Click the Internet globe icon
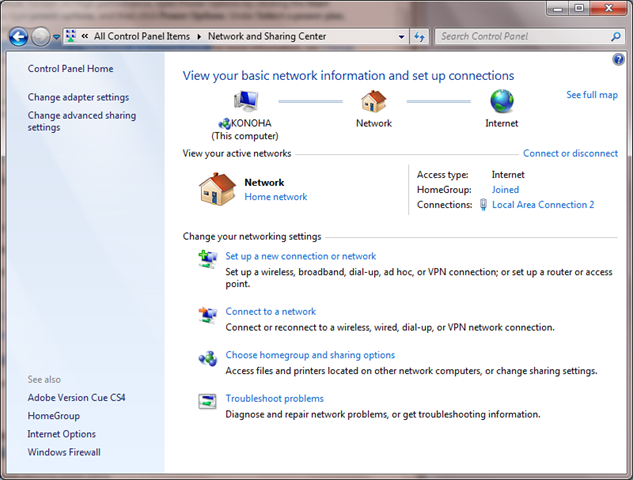633x480 pixels. click(x=502, y=101)
